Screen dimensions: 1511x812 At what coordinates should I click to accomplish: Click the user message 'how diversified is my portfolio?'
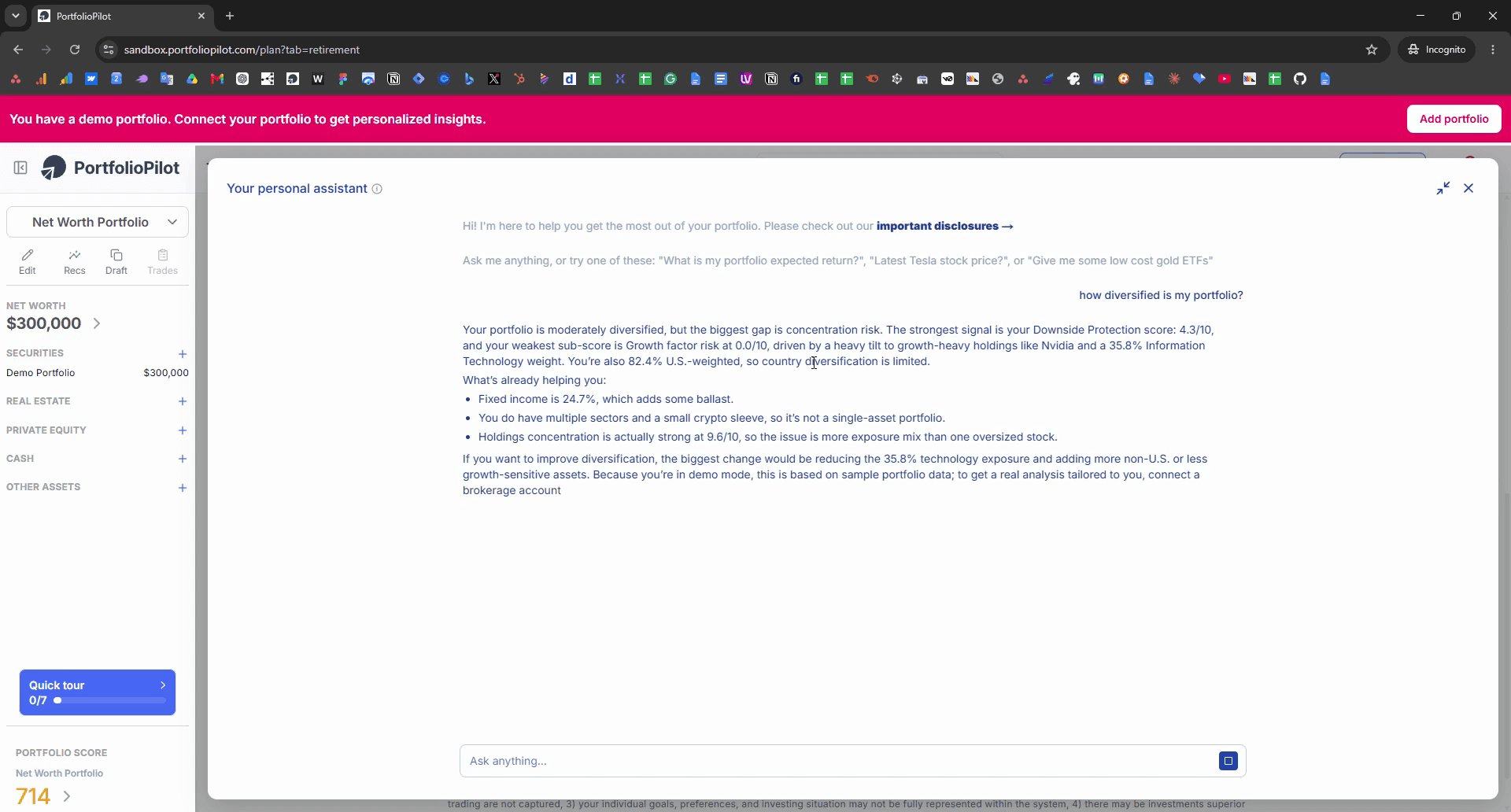point(1161,295)
